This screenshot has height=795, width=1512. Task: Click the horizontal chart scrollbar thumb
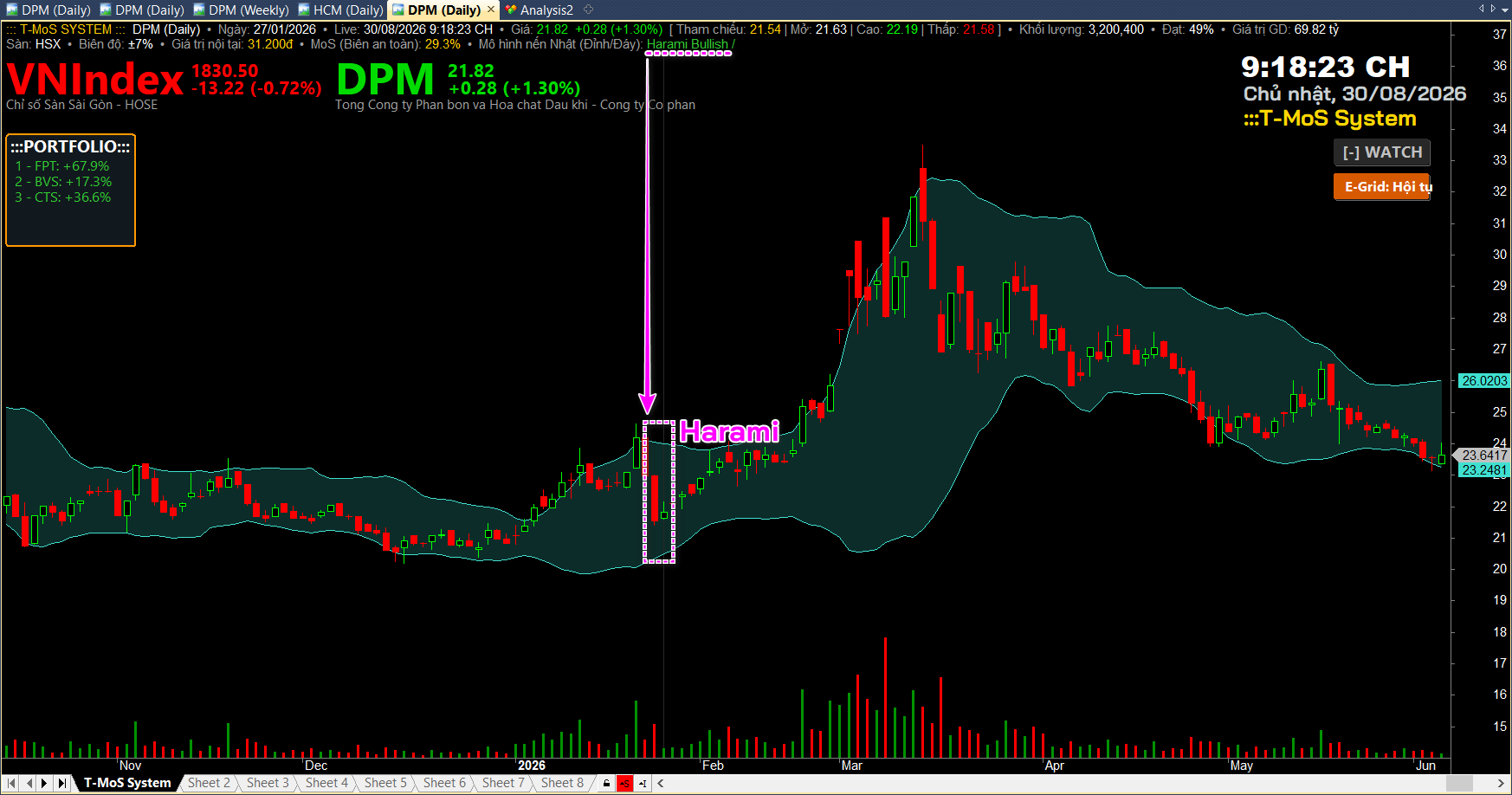[1459, 783]
